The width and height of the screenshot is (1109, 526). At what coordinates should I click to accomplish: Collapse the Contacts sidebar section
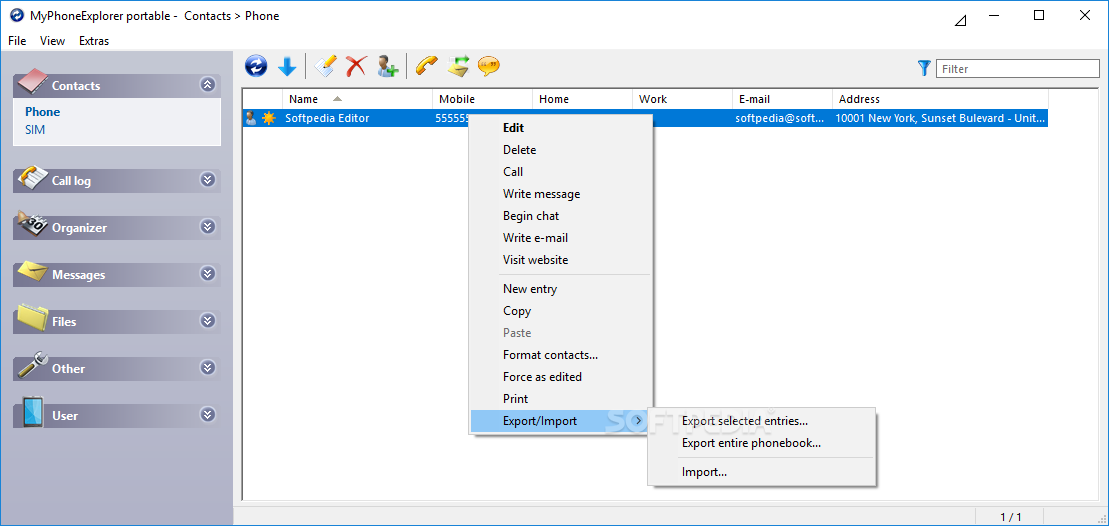point(207,85)
